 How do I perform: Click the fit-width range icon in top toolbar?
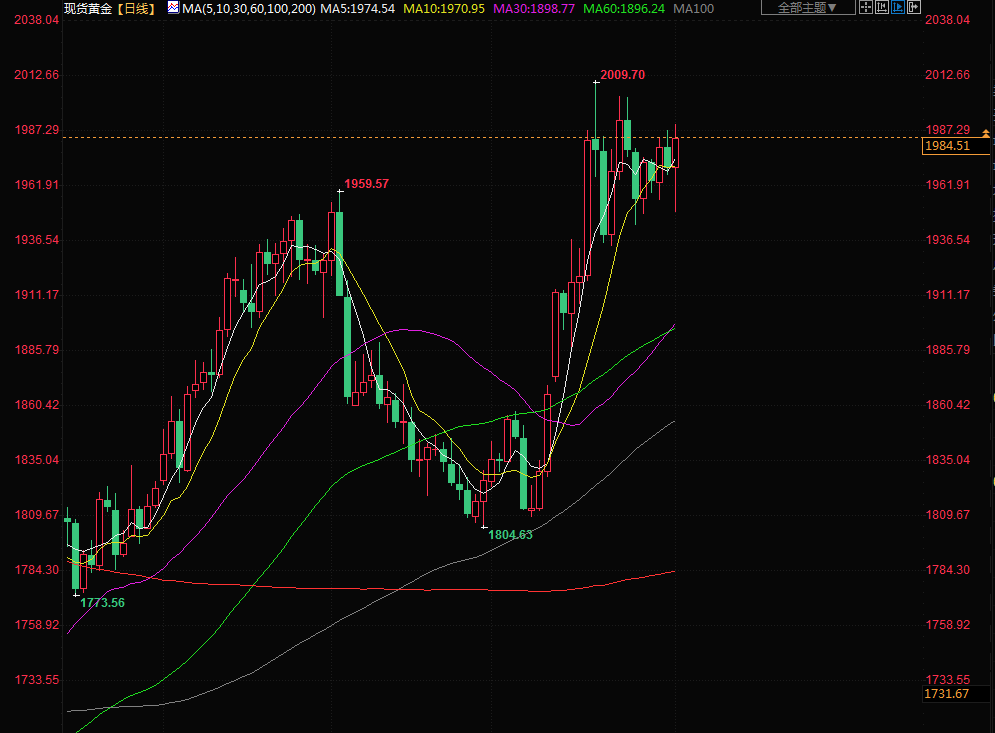pos(882,8)
